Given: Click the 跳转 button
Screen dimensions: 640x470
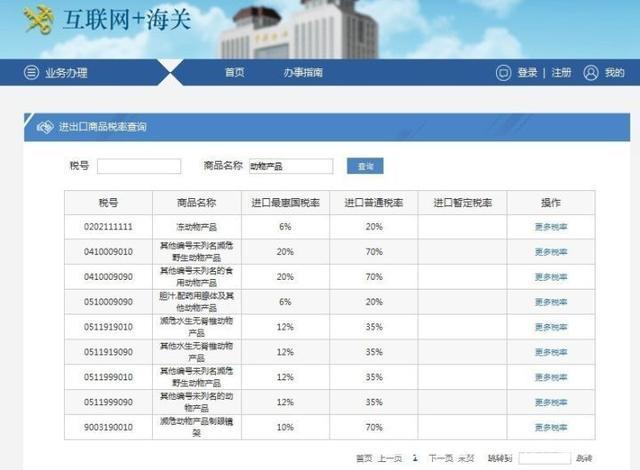Looking at the screenshot, I should pos(584,459).
